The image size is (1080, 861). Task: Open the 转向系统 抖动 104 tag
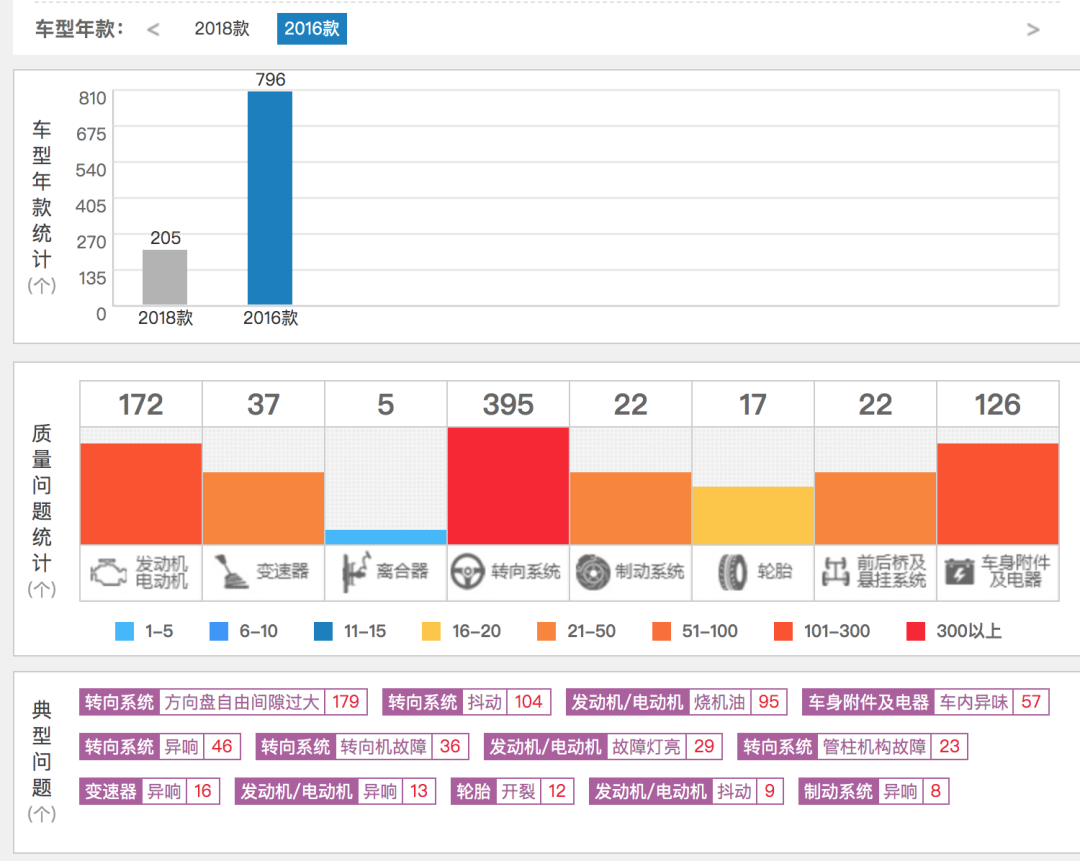pyautogui.click(x=467, y=702)
